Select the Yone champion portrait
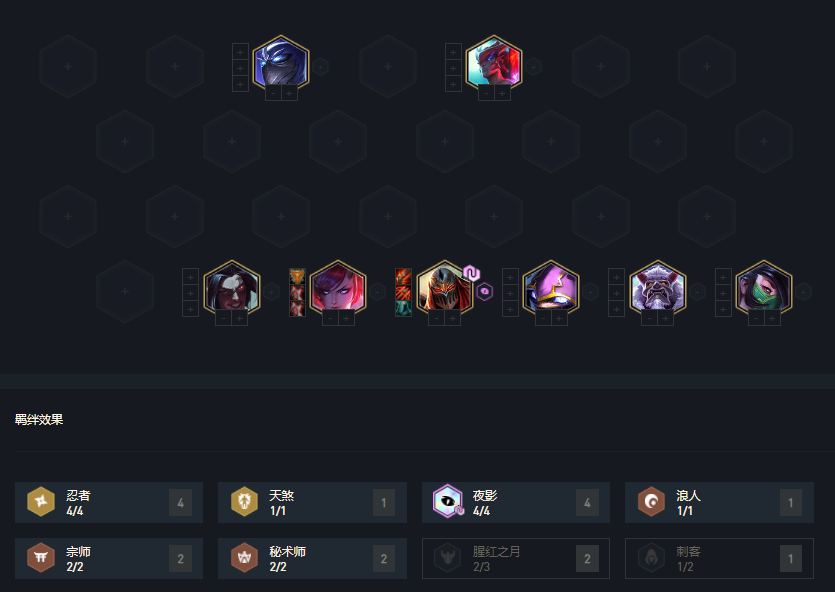835x592 pixels. click(494, 64)
